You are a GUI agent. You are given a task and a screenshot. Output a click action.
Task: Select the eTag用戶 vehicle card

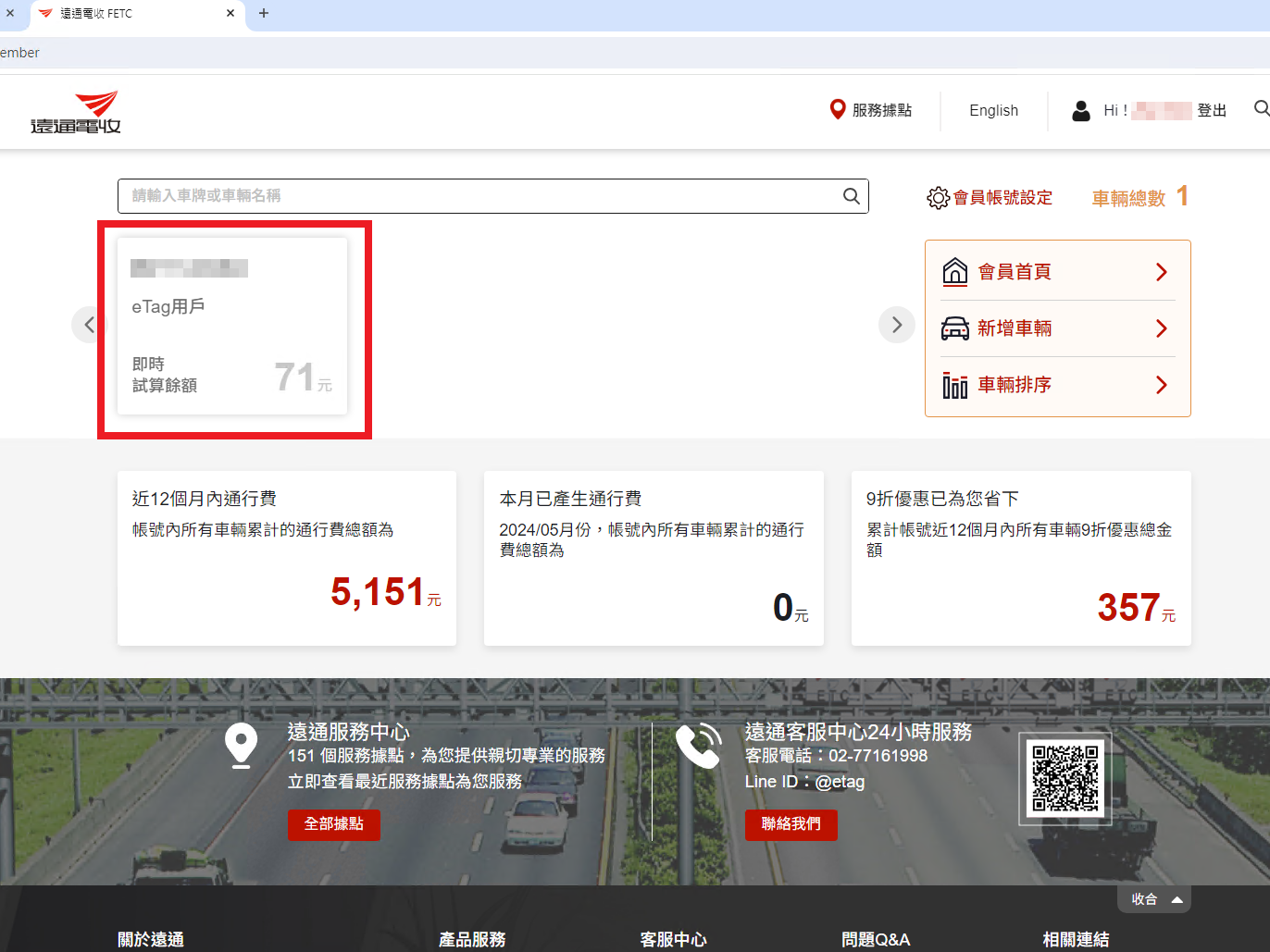(x=232, y=326)
